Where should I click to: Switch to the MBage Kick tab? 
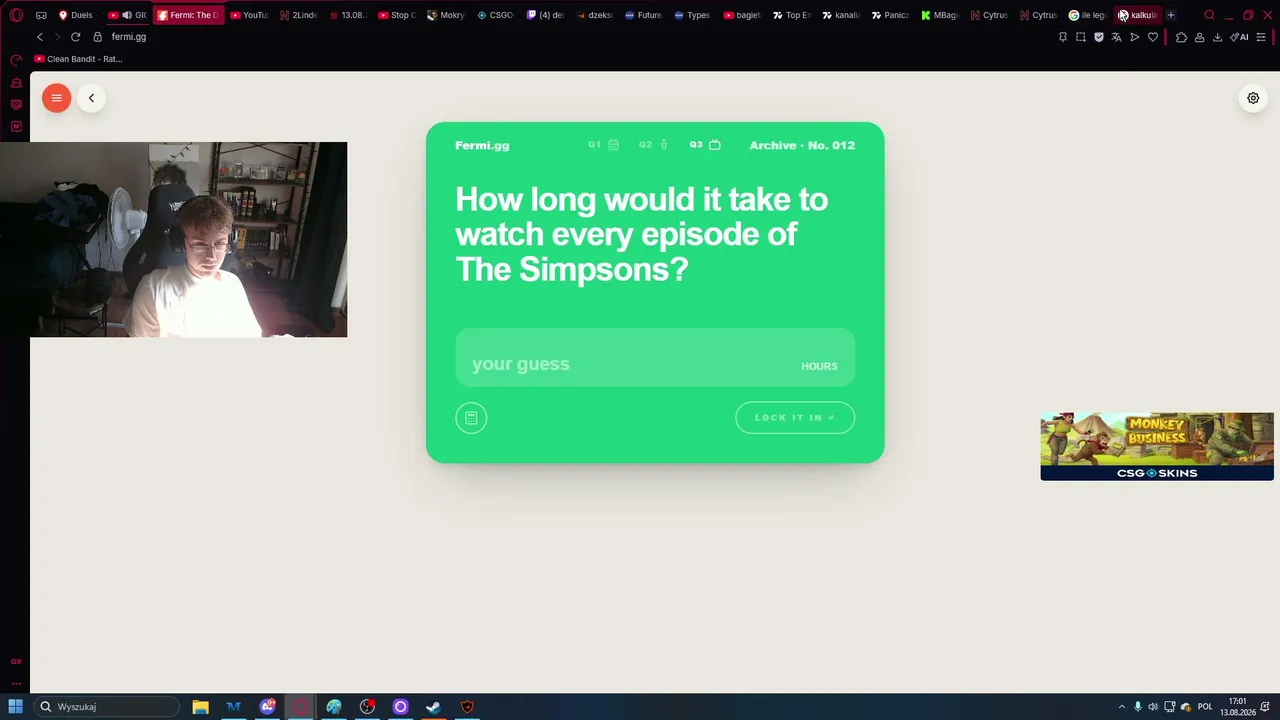tap(939, 15)
